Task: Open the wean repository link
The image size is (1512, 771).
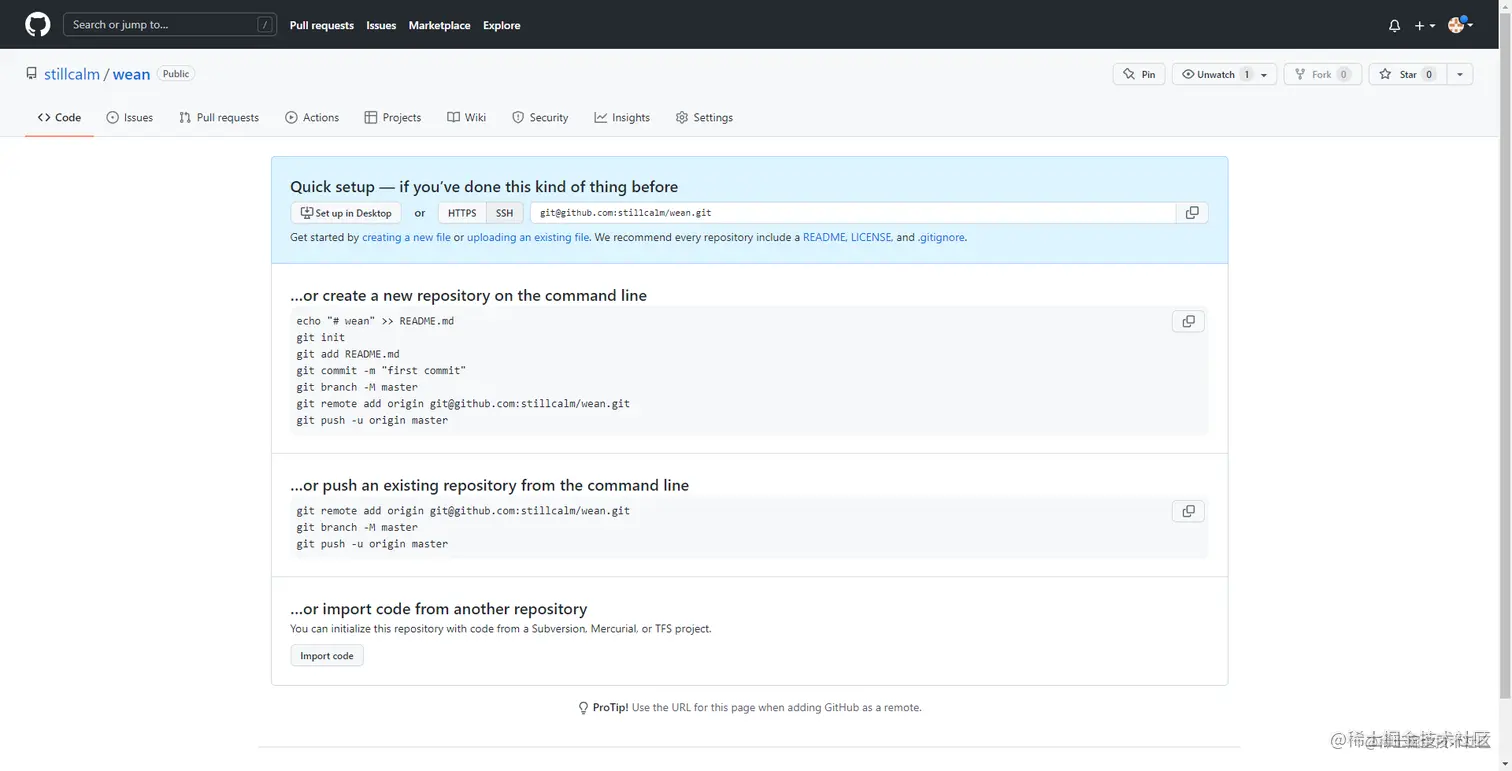Action: pos(131,74)
